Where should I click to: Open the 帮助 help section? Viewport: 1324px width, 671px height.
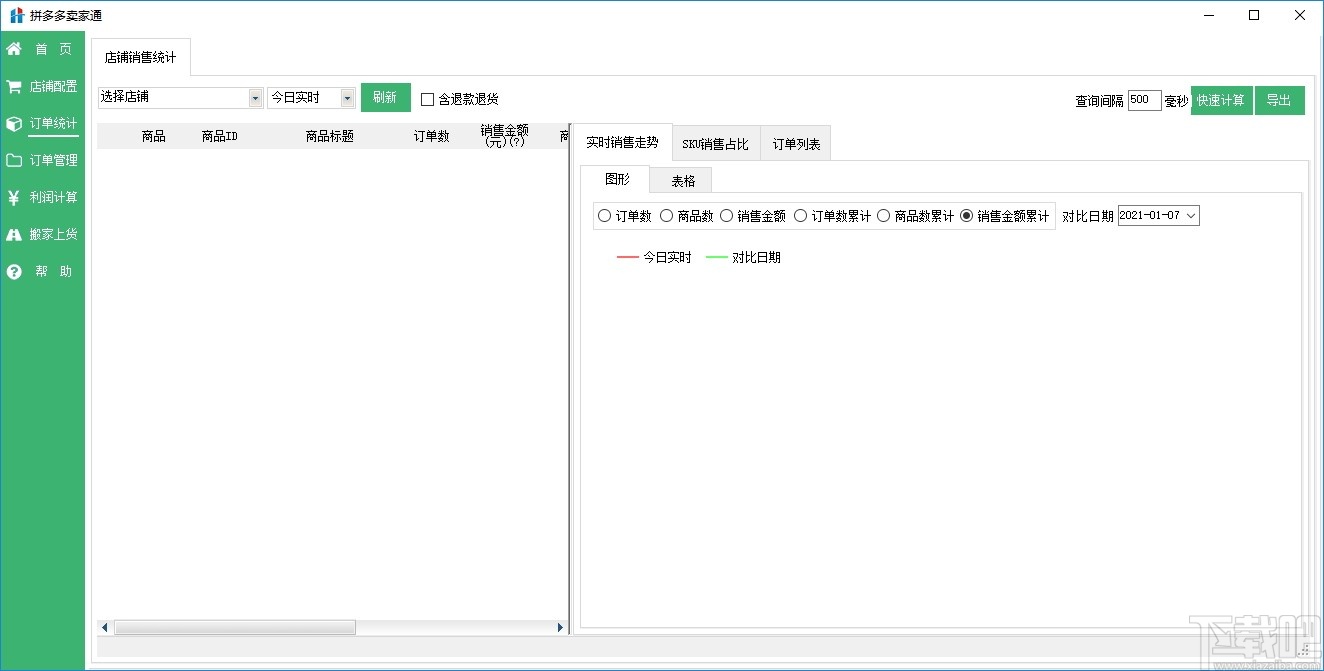tap(41, 271)
